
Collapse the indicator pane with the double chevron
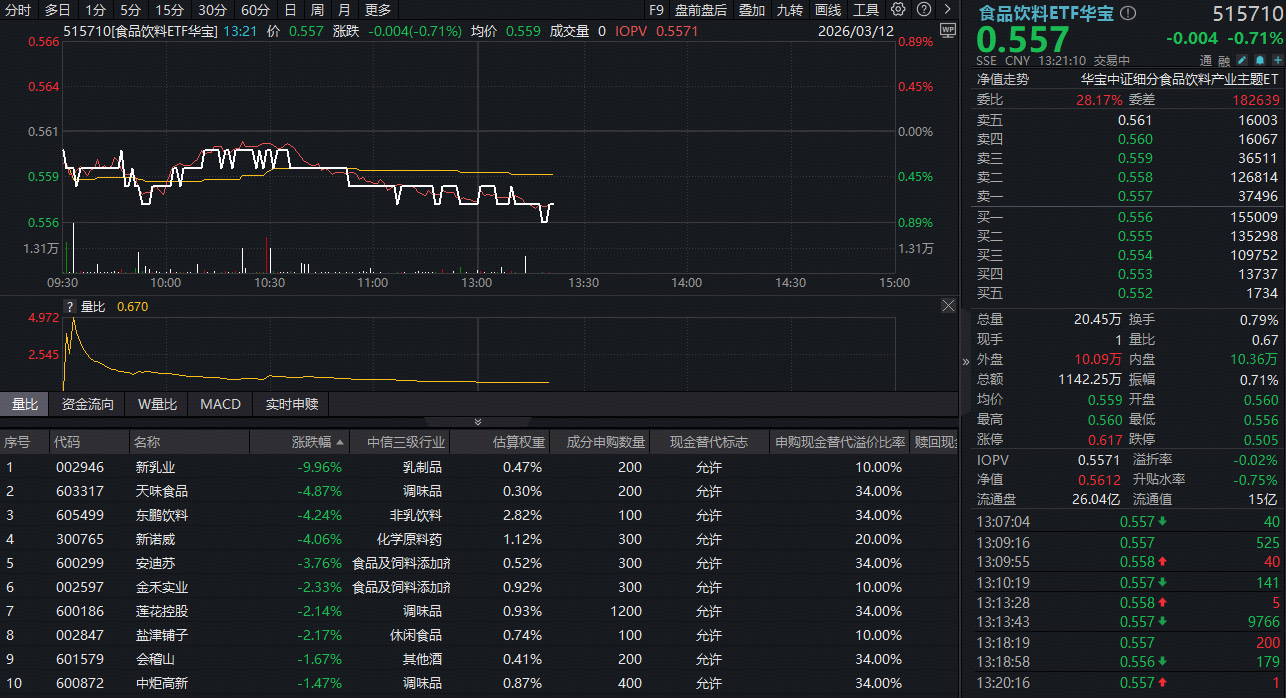pyautogui.click(x=478, y=422)
